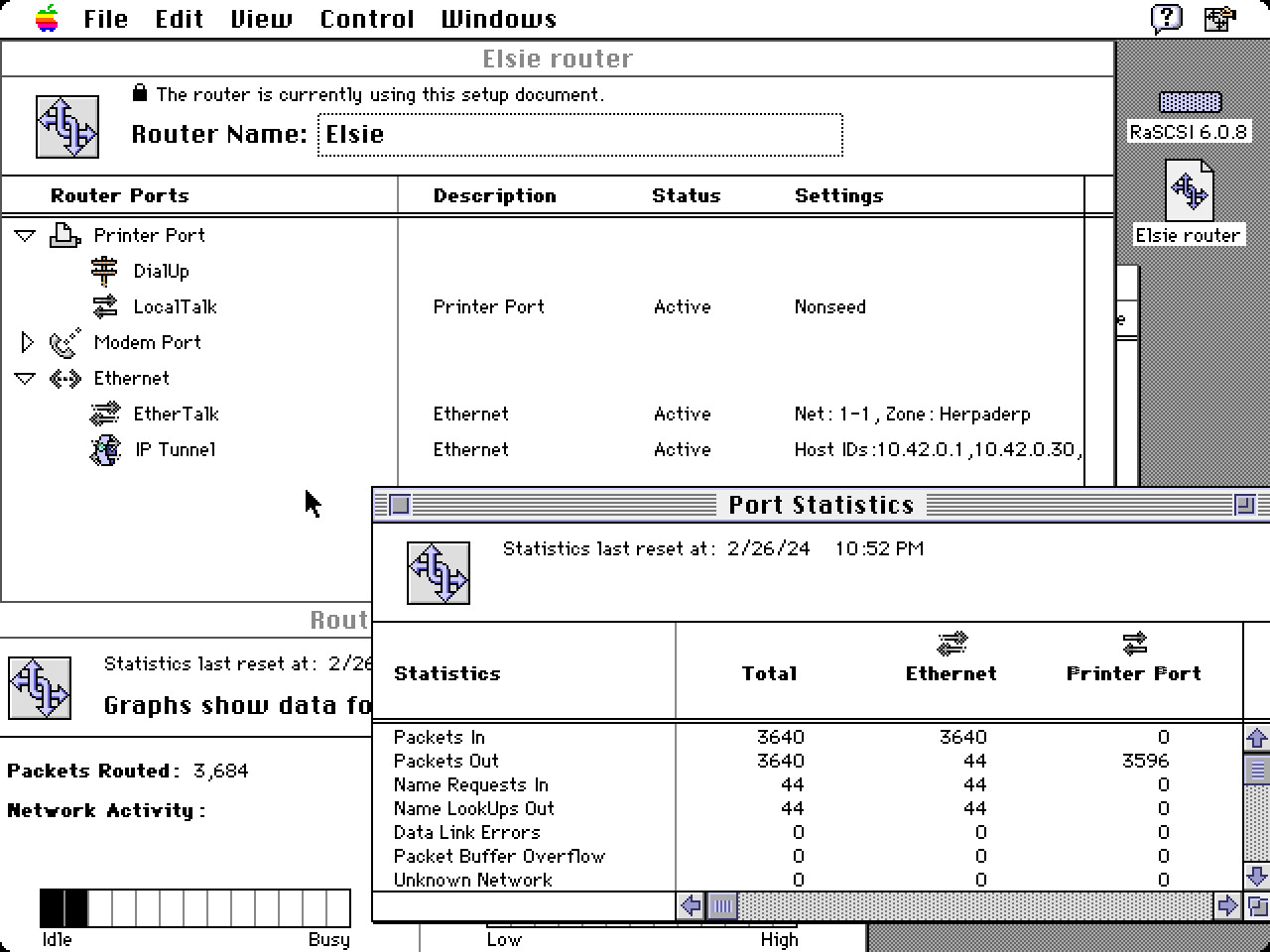1270x952 pixels.
Task: Close the Port Statistics window
Action: 399,505
